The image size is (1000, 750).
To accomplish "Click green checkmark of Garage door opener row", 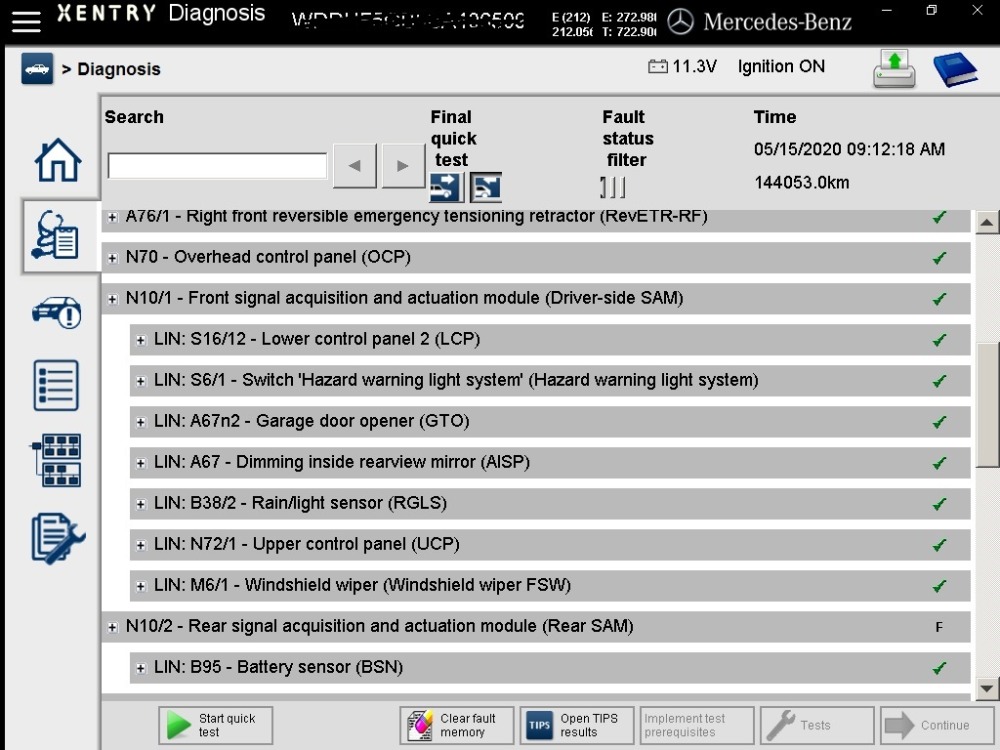I will coord(939,422).
